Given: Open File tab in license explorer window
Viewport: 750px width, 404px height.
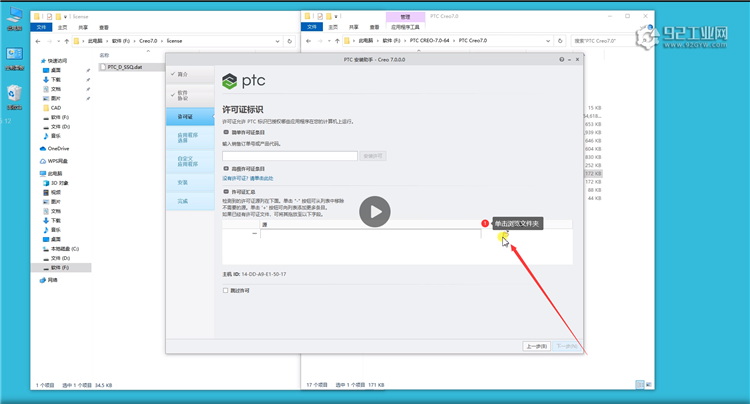Looking at the screenshot, I should click(42, 27).
